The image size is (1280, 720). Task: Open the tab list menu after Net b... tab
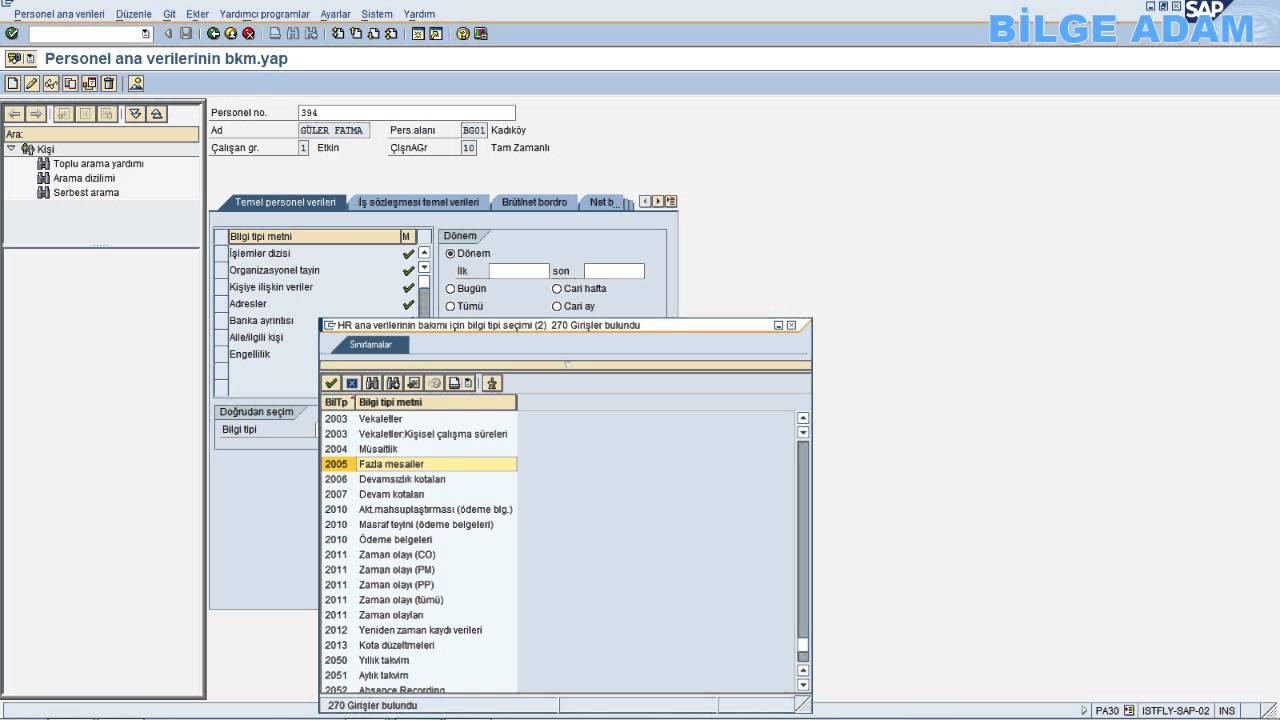[x=671, y=202]
